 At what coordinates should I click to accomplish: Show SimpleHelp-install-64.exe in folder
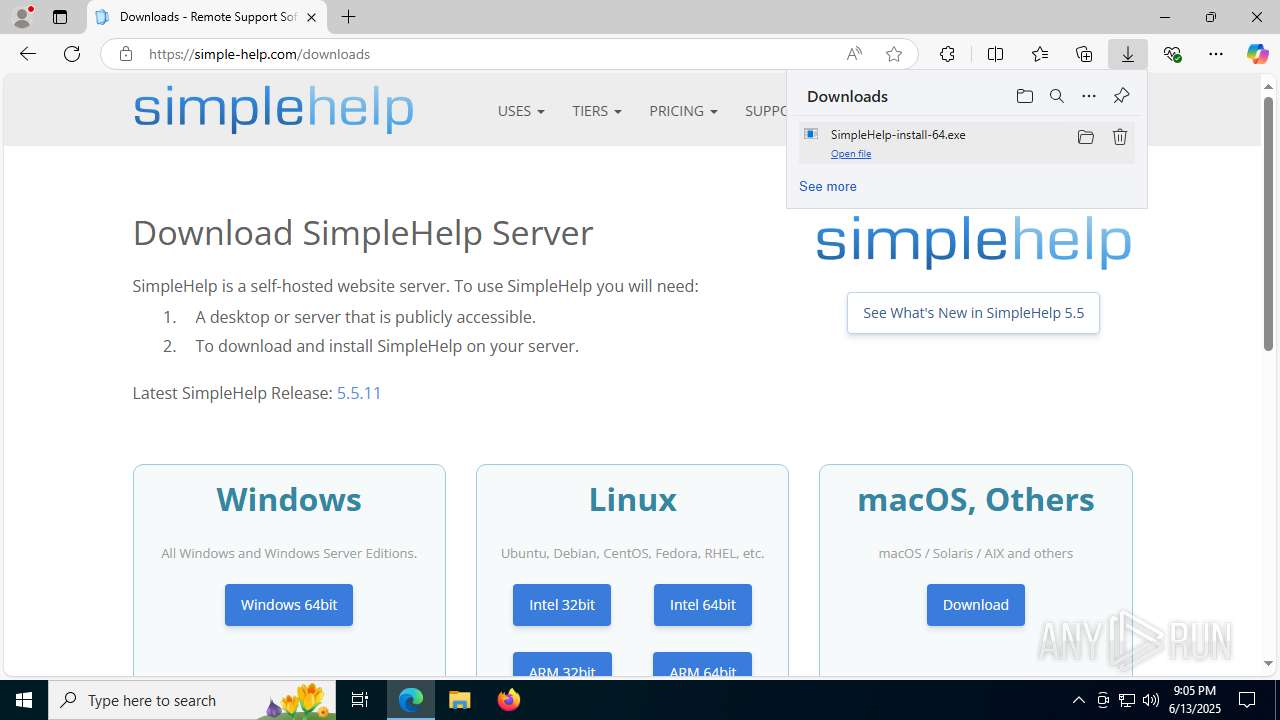click(1086, 137)
